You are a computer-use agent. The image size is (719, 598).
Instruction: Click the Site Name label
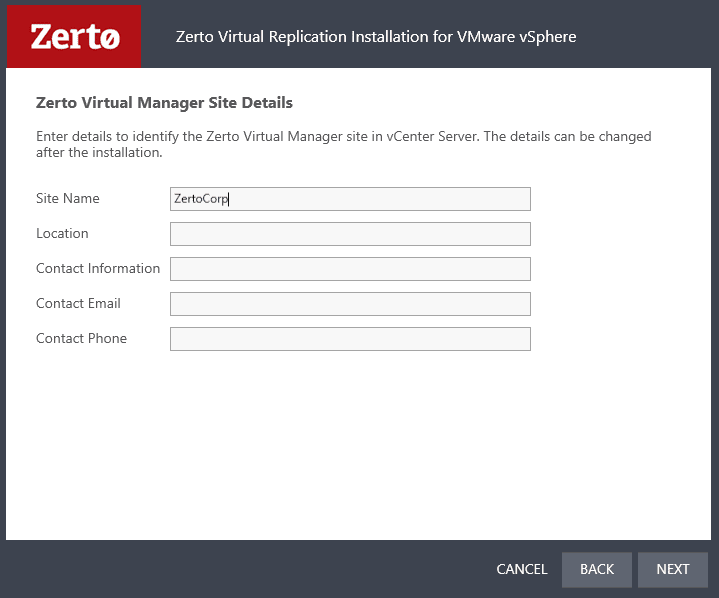68,199
